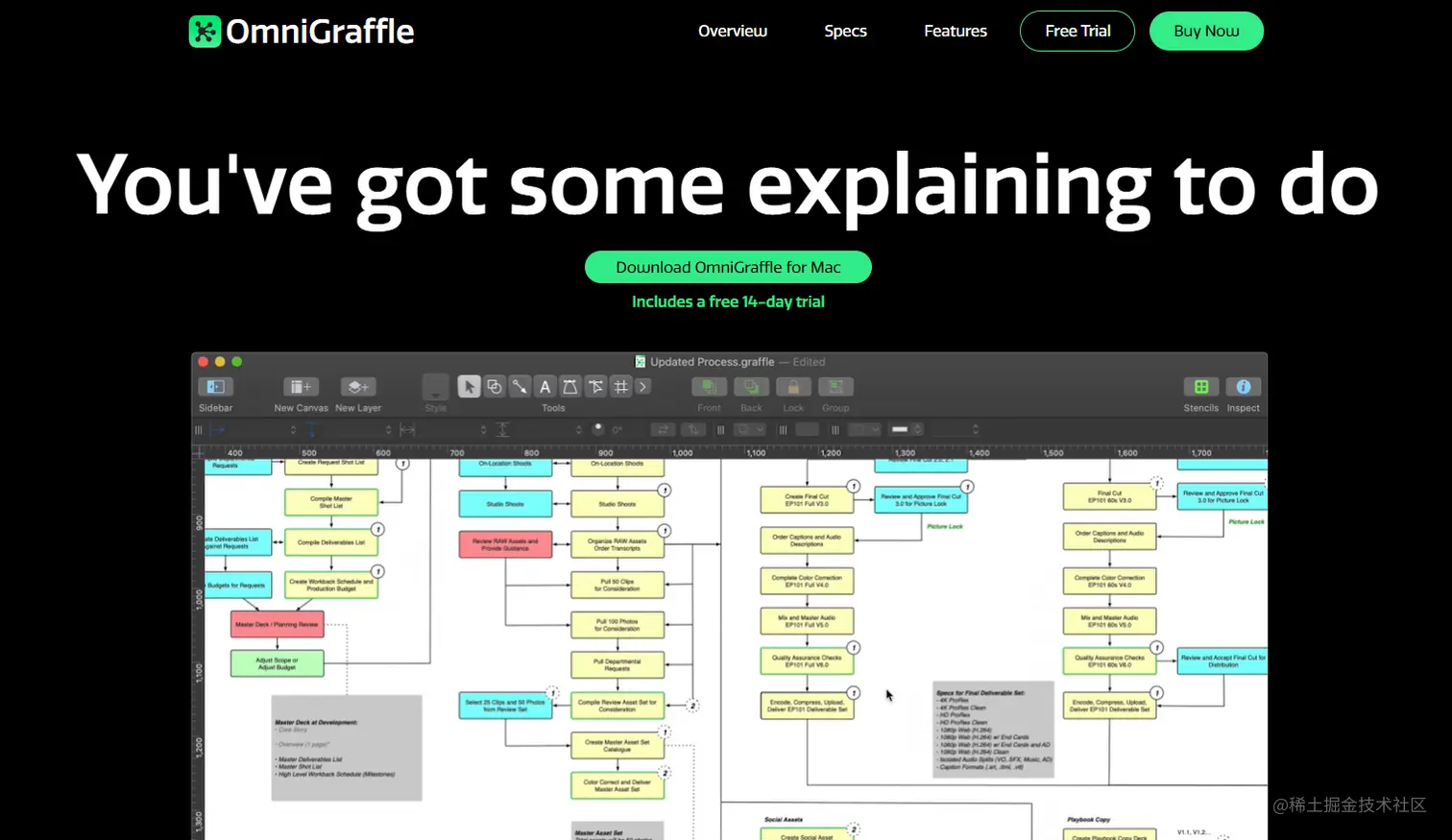1452x840 pixels.
Task: Toggle the Sidebar toolbar icon
Action: (215, 387)
